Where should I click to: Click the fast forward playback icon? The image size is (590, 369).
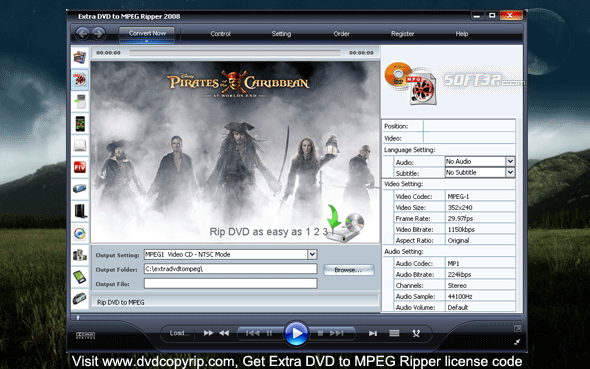(208, 333)
